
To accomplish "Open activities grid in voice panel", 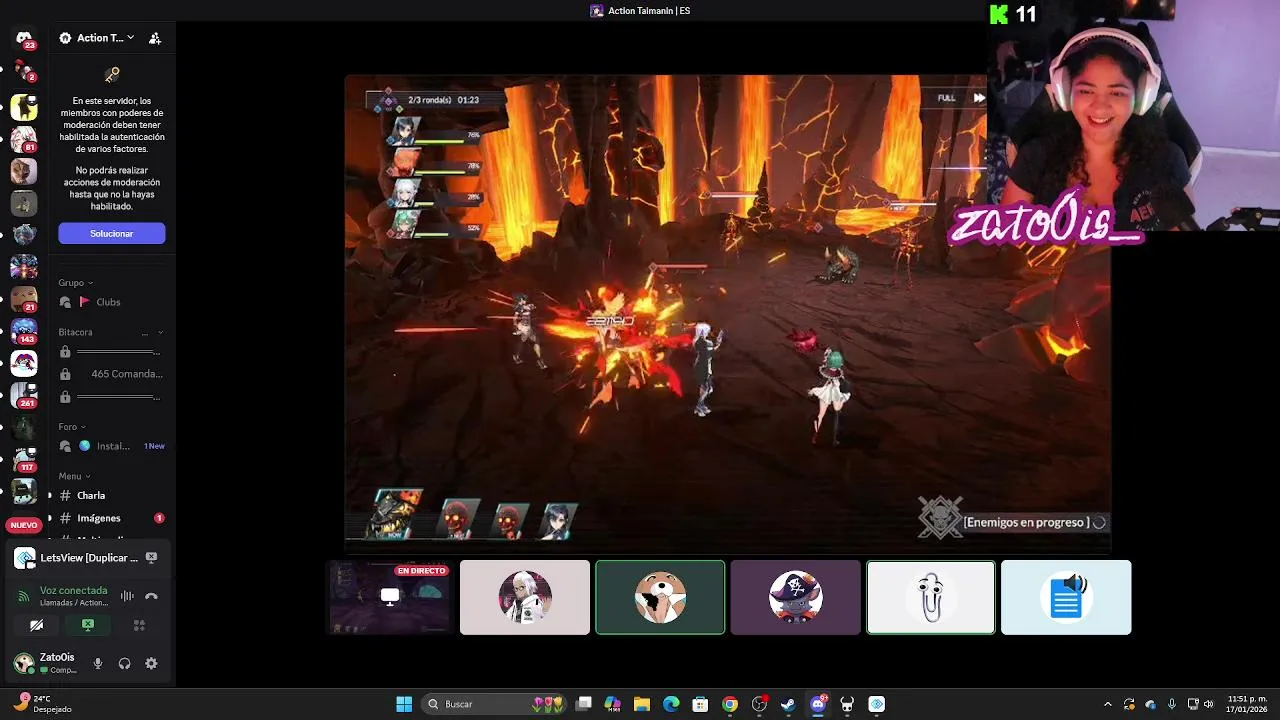I will tap(139, 625).
